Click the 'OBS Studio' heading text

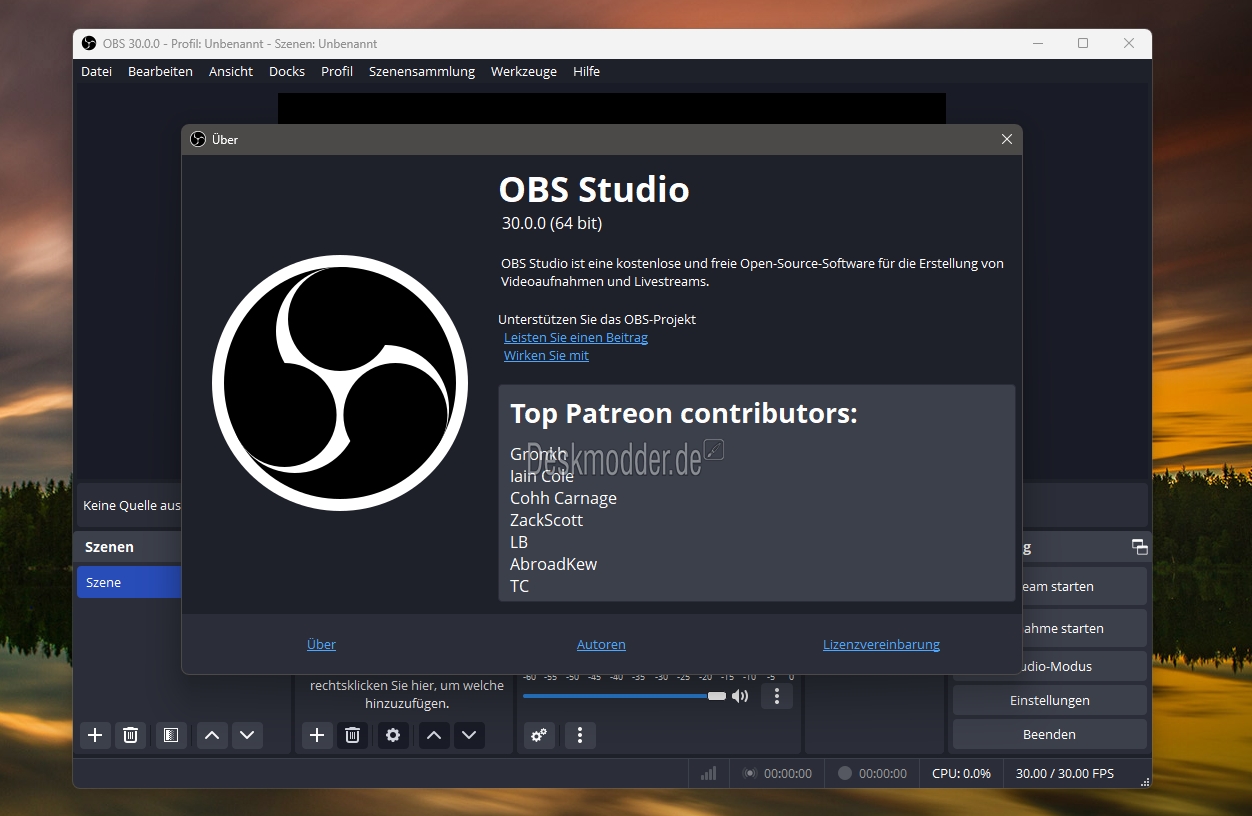[x=594, y=190]
